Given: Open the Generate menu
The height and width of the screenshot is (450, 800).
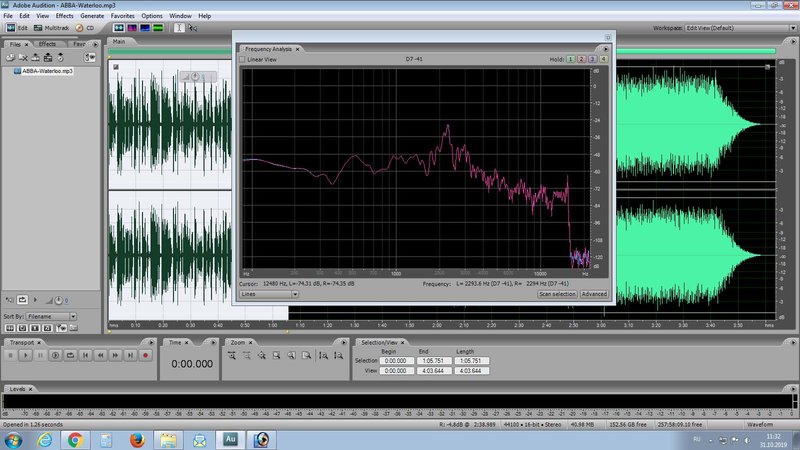Looking at the screenshot, I should (x=92, y=16).
